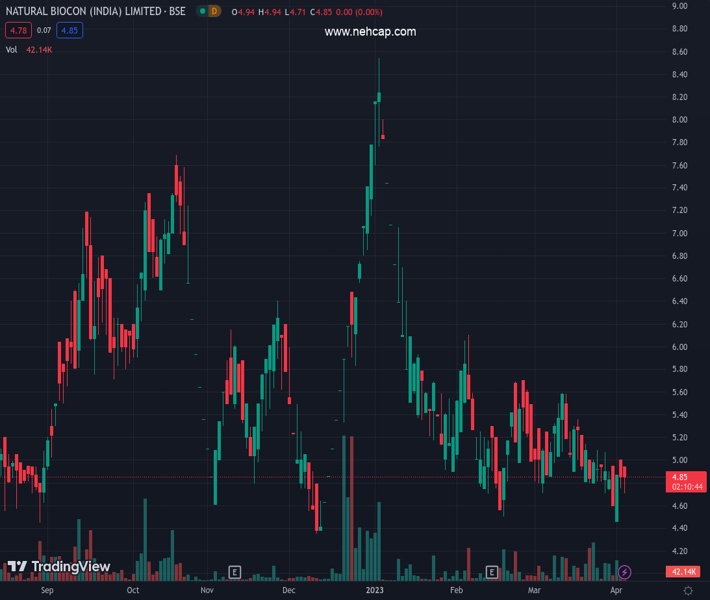
Task: Click the 2023 label on time axis
Action: point(372,591)
